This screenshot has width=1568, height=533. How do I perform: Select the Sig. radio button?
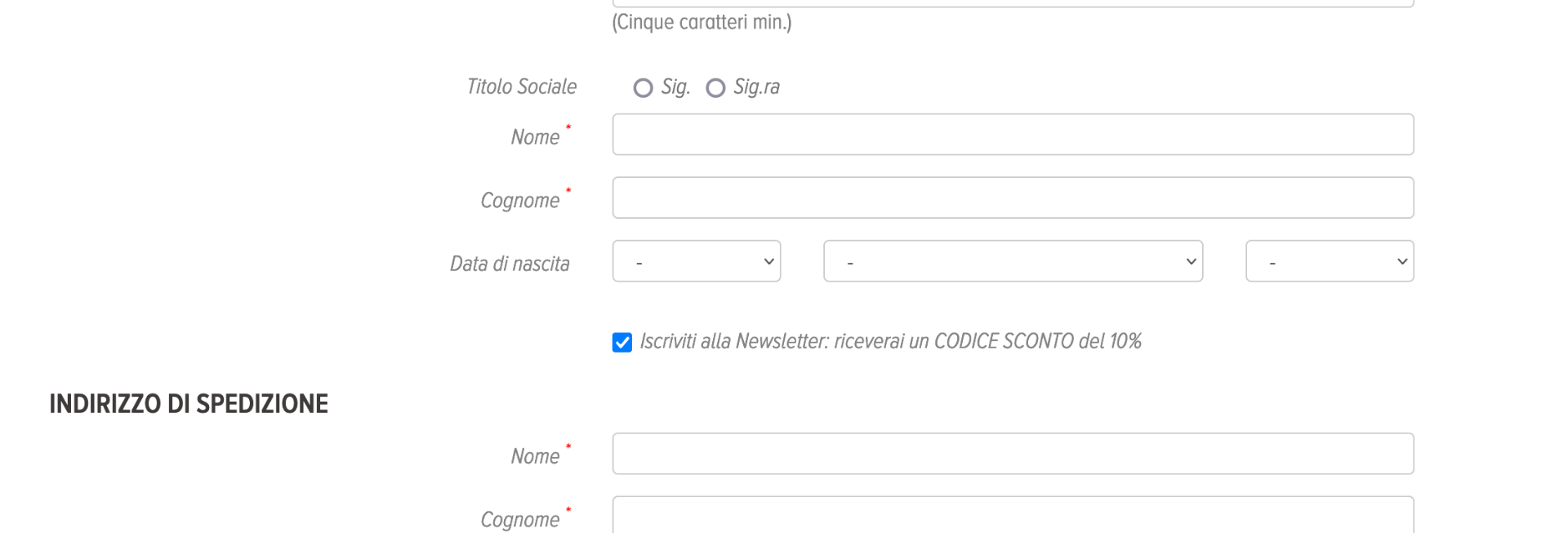(644, 88)
